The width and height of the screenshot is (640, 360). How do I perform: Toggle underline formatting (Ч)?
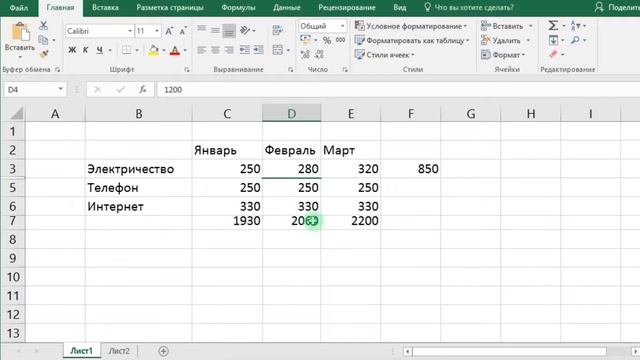pos(99,50)
